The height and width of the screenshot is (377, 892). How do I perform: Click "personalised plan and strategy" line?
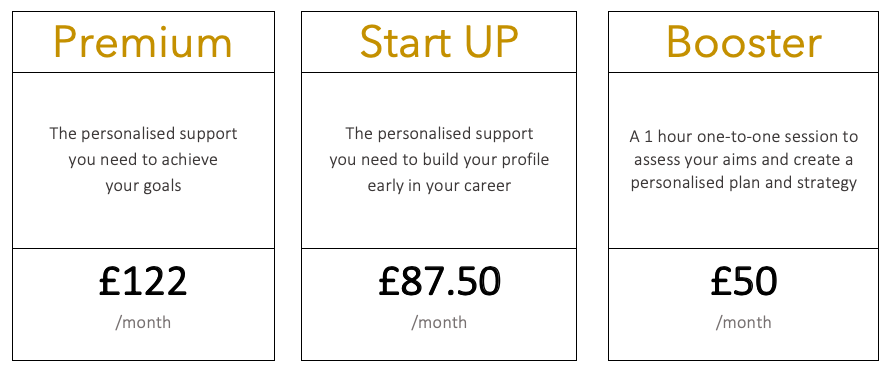tap(744, 184)
